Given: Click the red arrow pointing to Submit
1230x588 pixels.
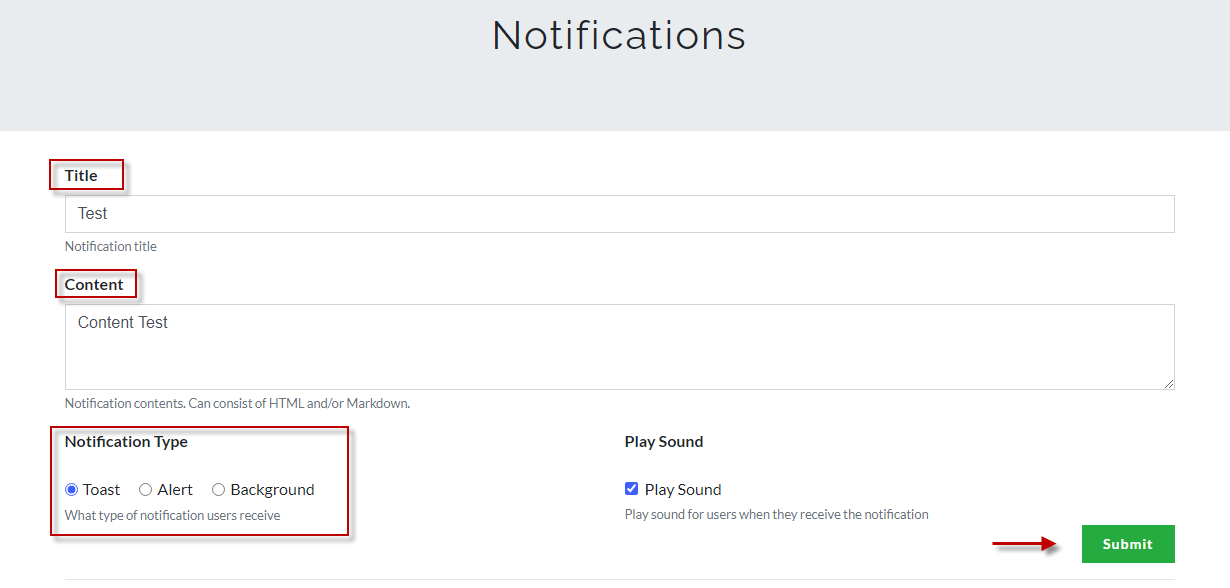Looking at the screenshot, I should (1024, 544).
